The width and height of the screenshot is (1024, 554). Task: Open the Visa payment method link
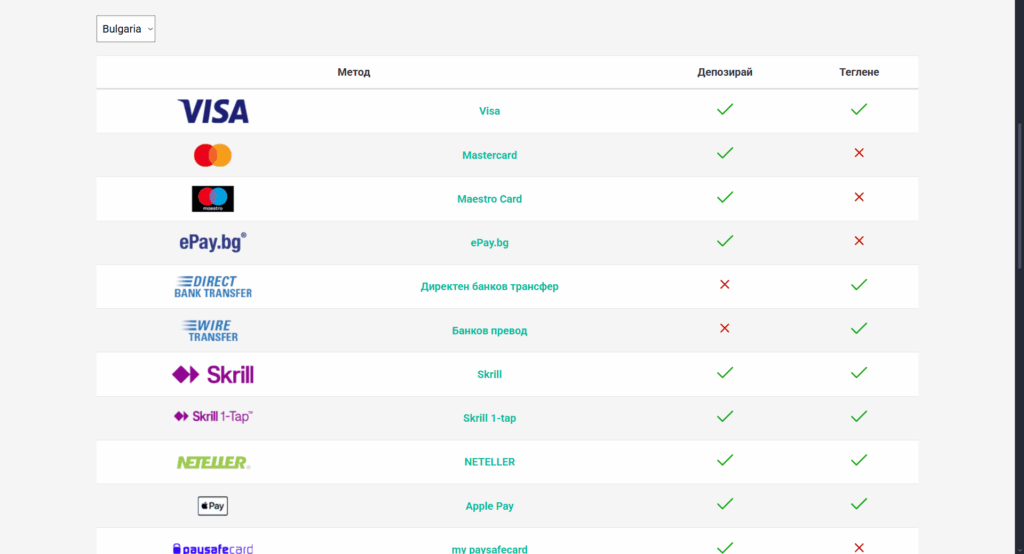(489, 111)
